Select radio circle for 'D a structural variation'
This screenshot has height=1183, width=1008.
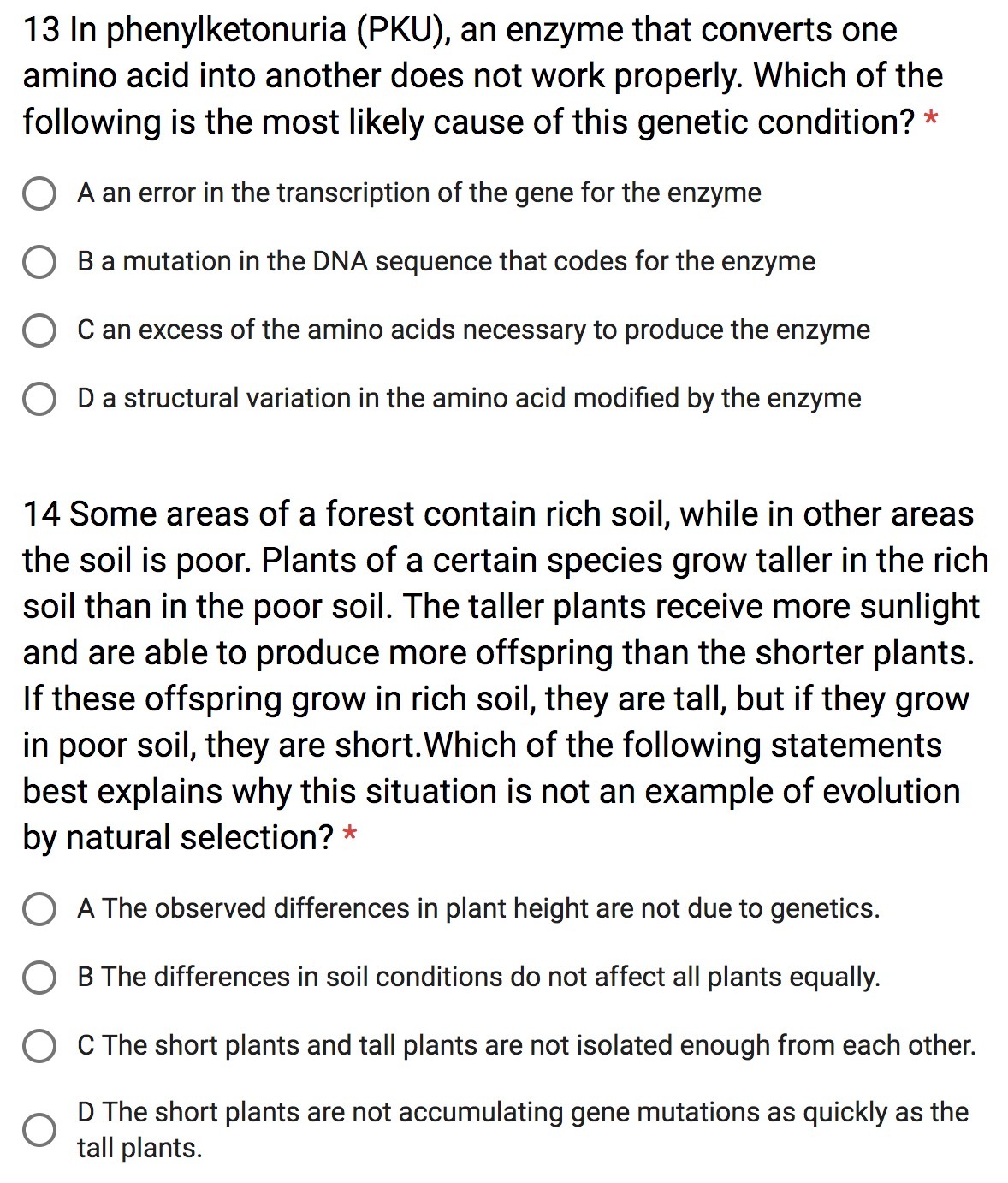point(39,399)
